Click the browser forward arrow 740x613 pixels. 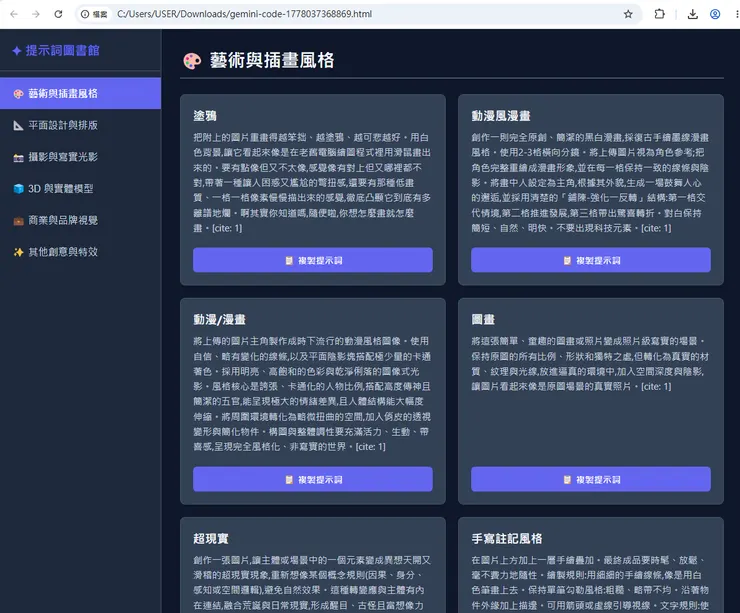[x=36, y=14]
